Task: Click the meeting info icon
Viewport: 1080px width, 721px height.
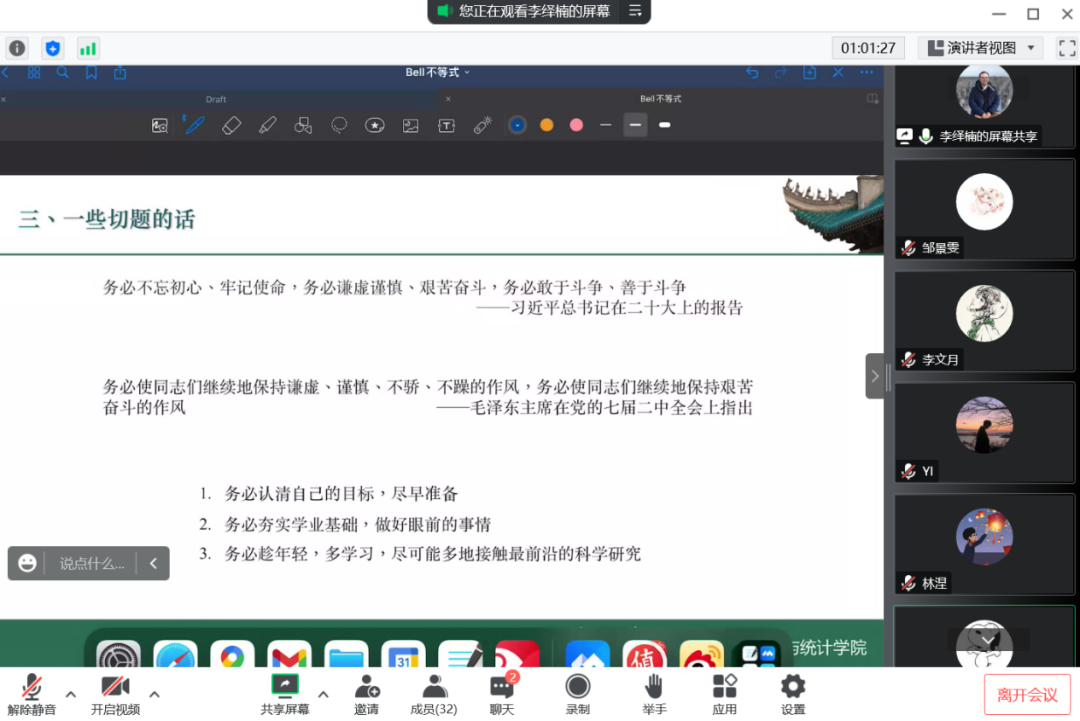Action: pos(17,48)
